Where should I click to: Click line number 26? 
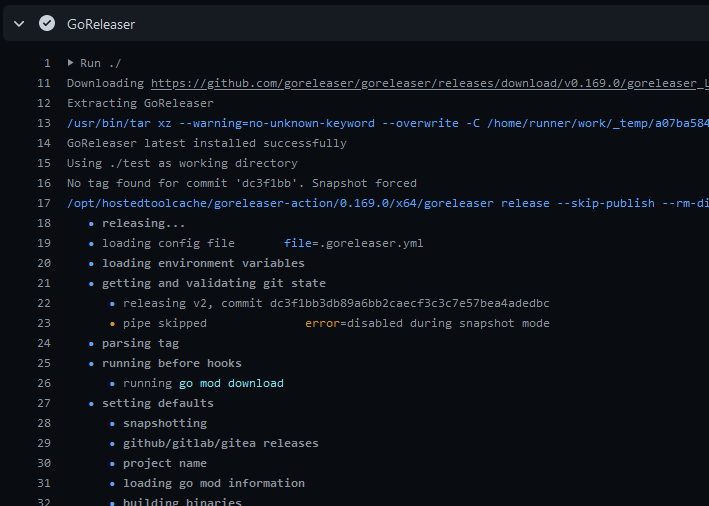click(44, 383)
